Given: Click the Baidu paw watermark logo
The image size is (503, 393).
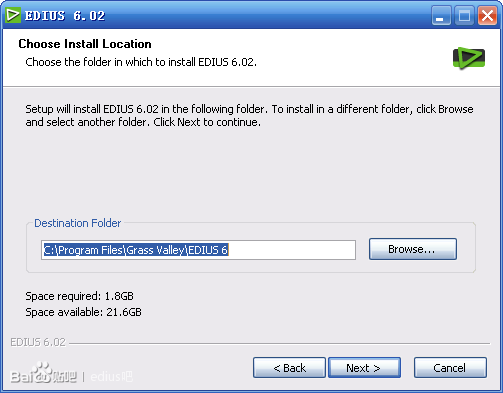Looking at the screenshot, I should click(43, 373).
